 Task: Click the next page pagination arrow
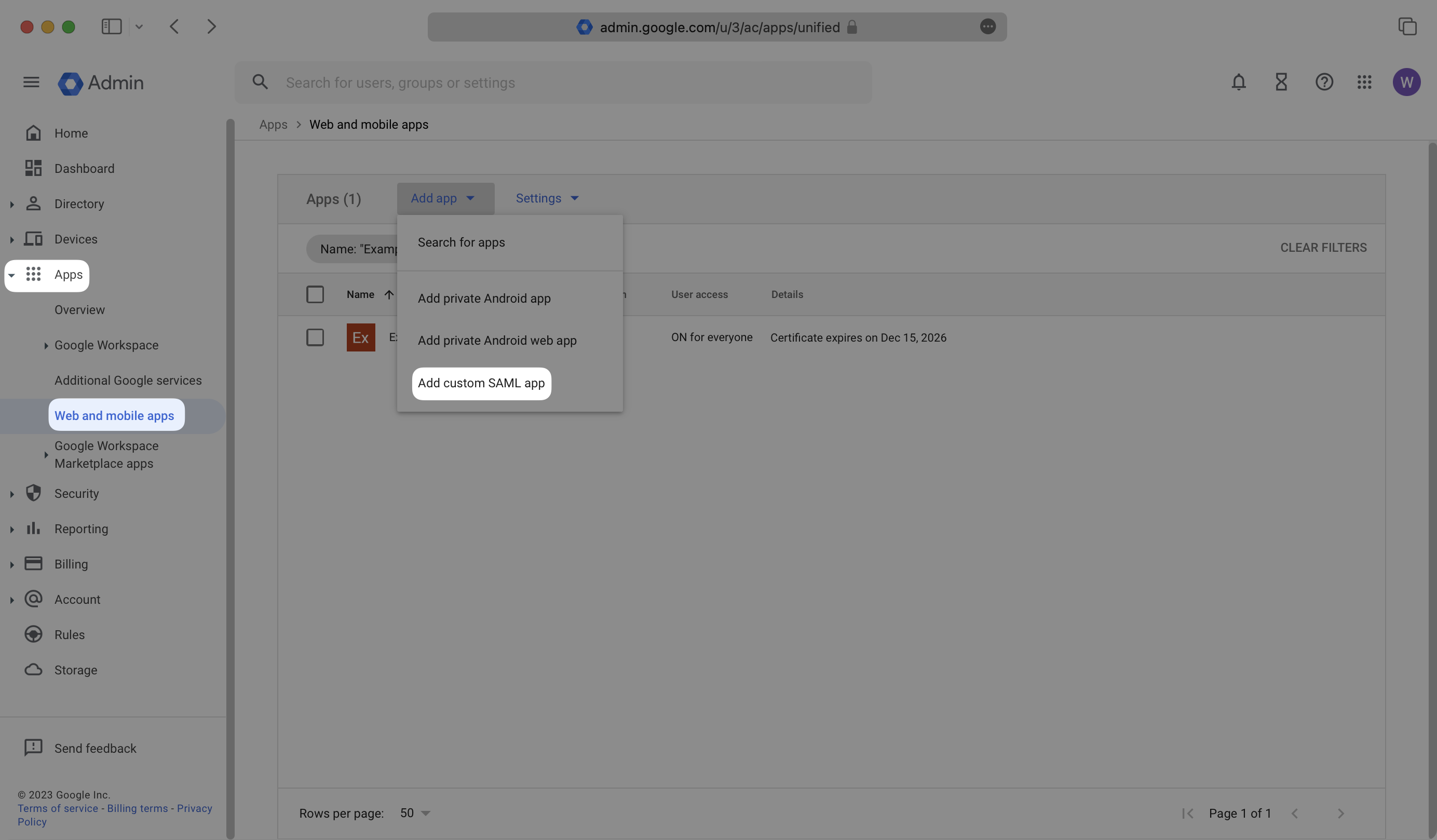1341,813
